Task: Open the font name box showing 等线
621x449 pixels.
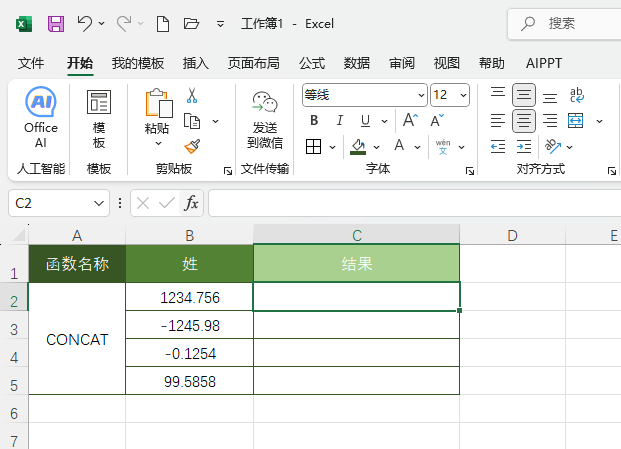Action: click(x=364, y=95)
